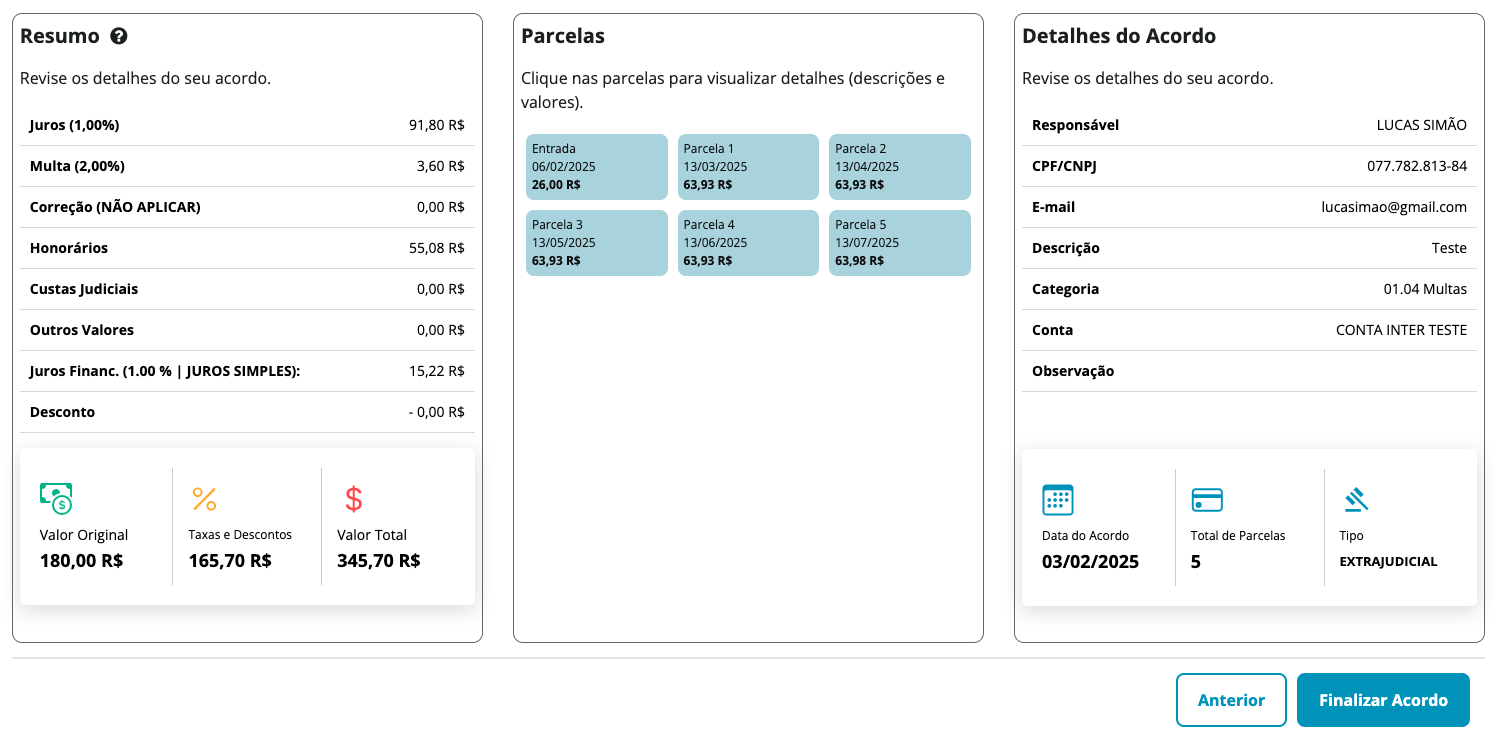View Parcela 3 installment details
1497x737 pixels.
pyautogui.click(x=597, y=243)
